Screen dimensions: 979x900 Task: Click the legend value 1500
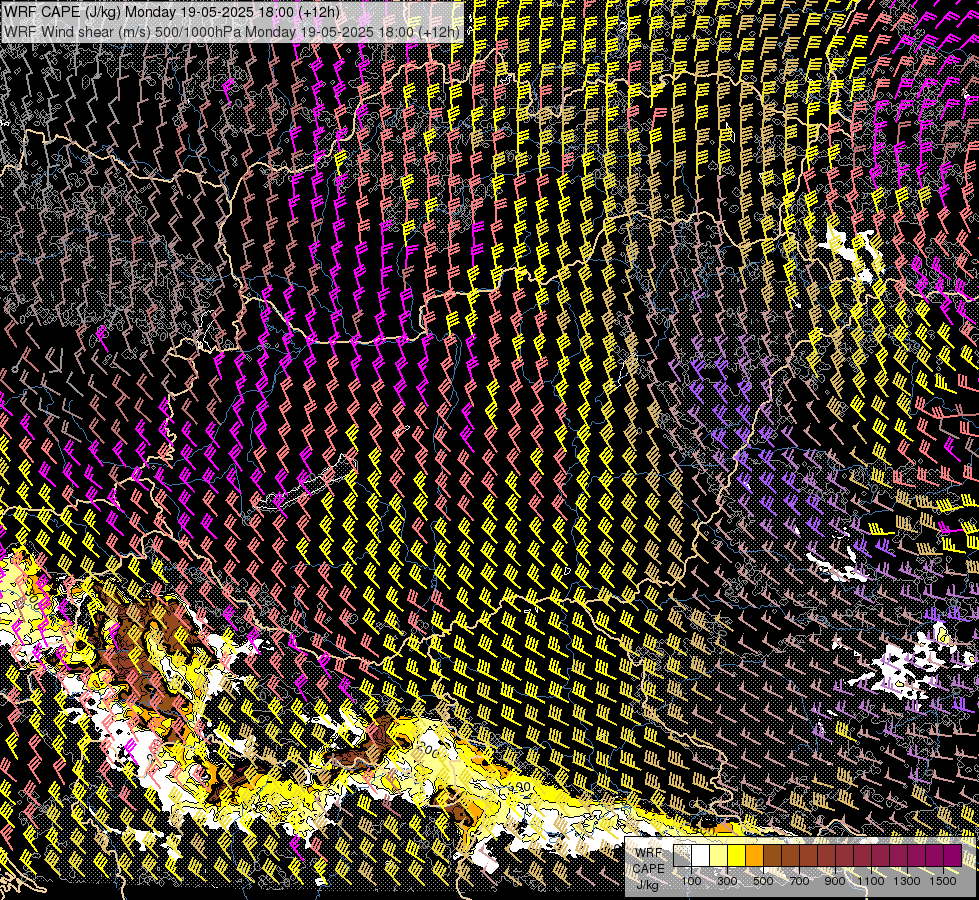pos(943,881)
